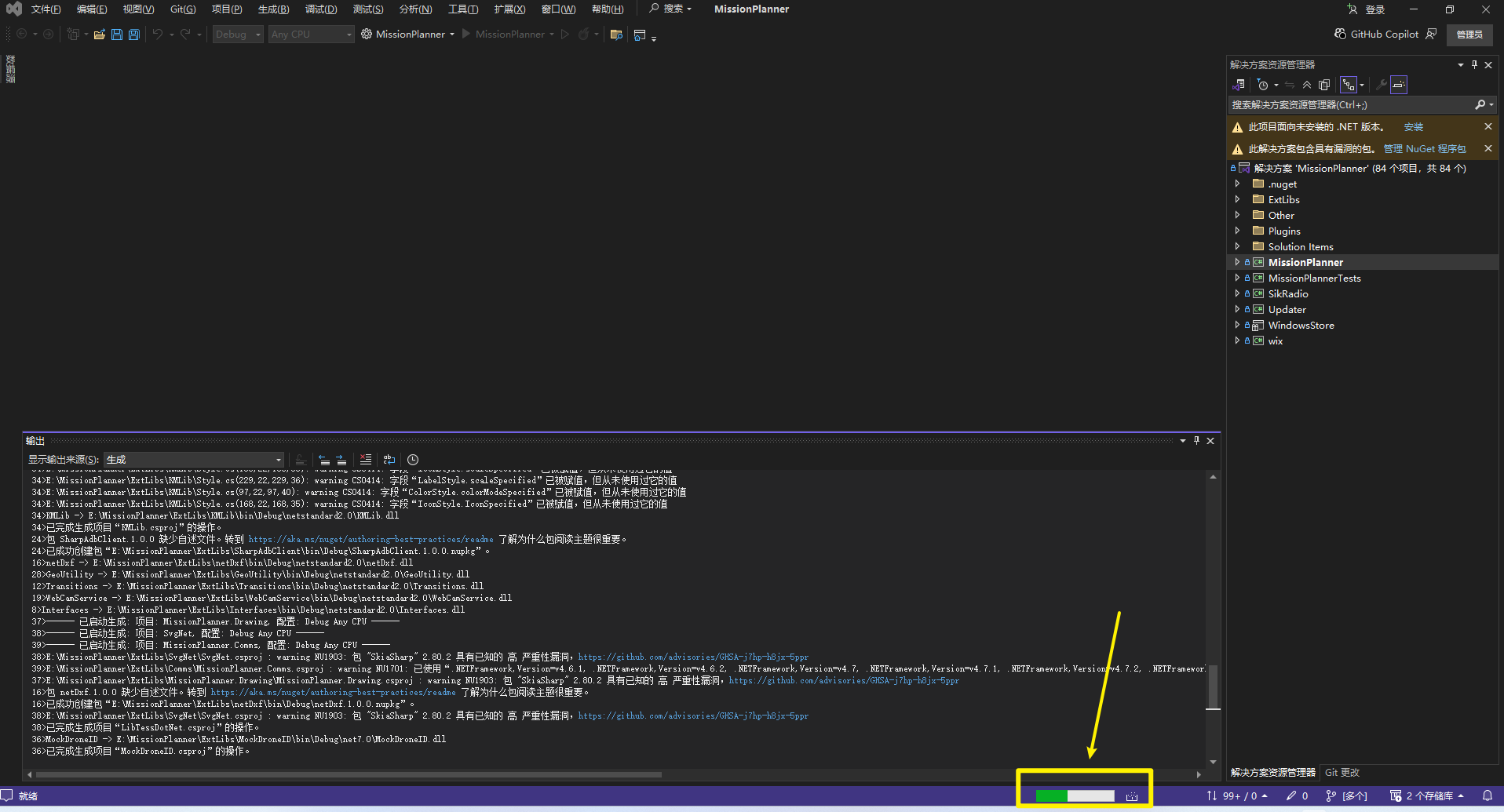Click the 管理 NuGet 程序包 link
The width and height of the screenshot is (1504, 812).
tap(1424, 149)
